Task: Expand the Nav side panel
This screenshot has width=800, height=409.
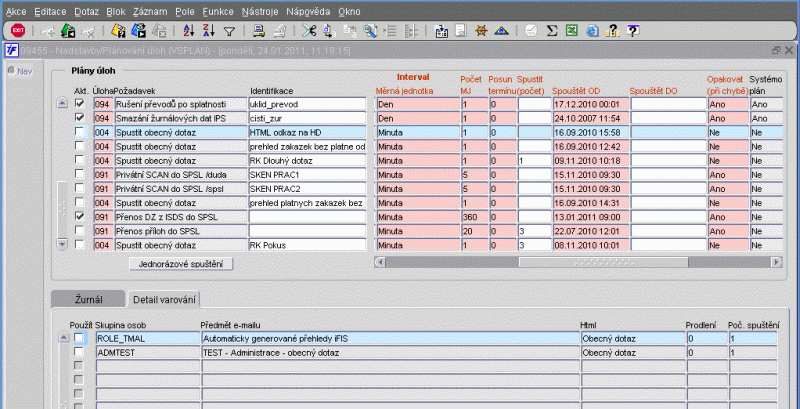Action: pyautogui.click(x=20, y=71)
